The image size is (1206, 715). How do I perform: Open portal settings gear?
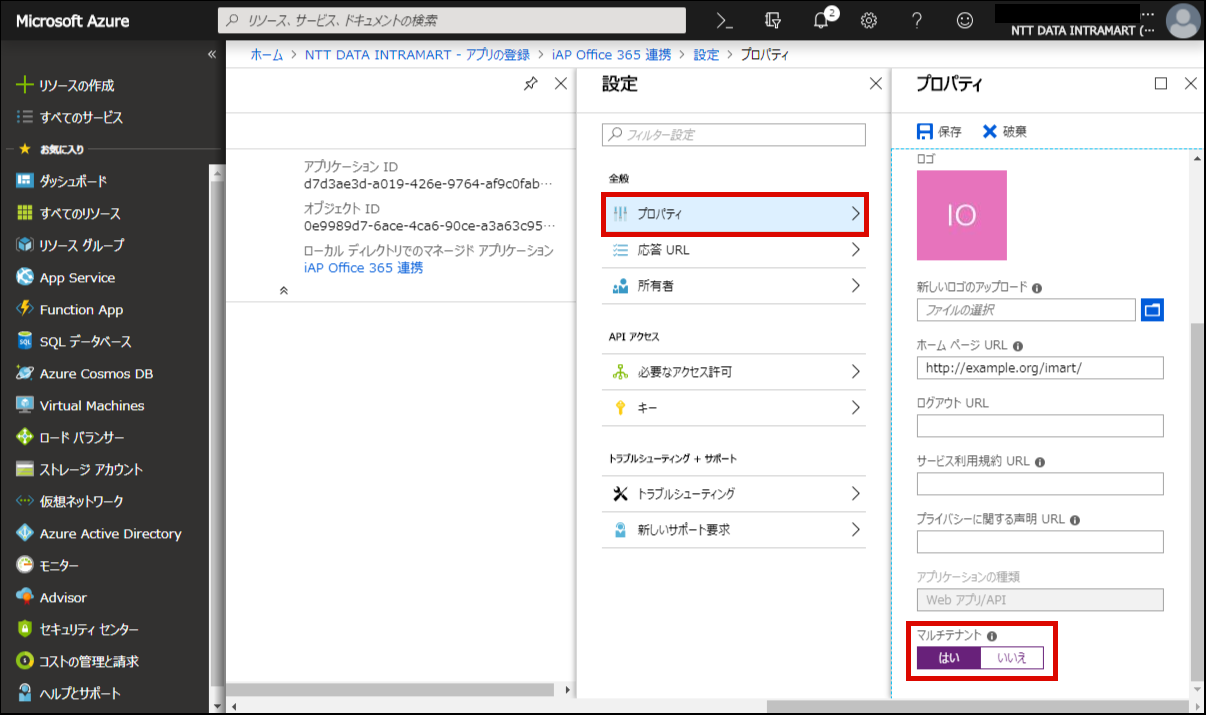pos(869,20)
